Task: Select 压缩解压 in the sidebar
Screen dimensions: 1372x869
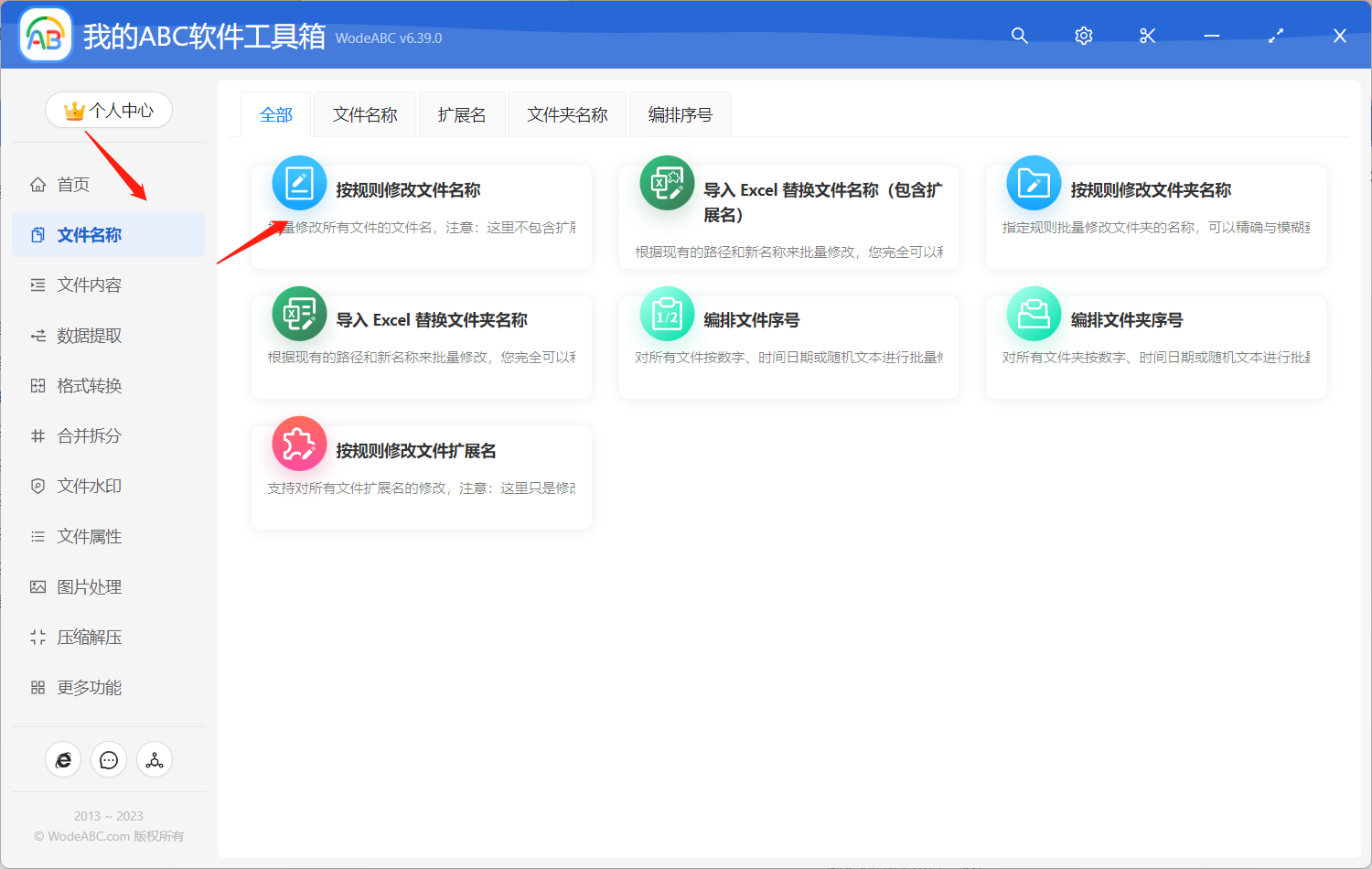Action: (x=89, y=637)
